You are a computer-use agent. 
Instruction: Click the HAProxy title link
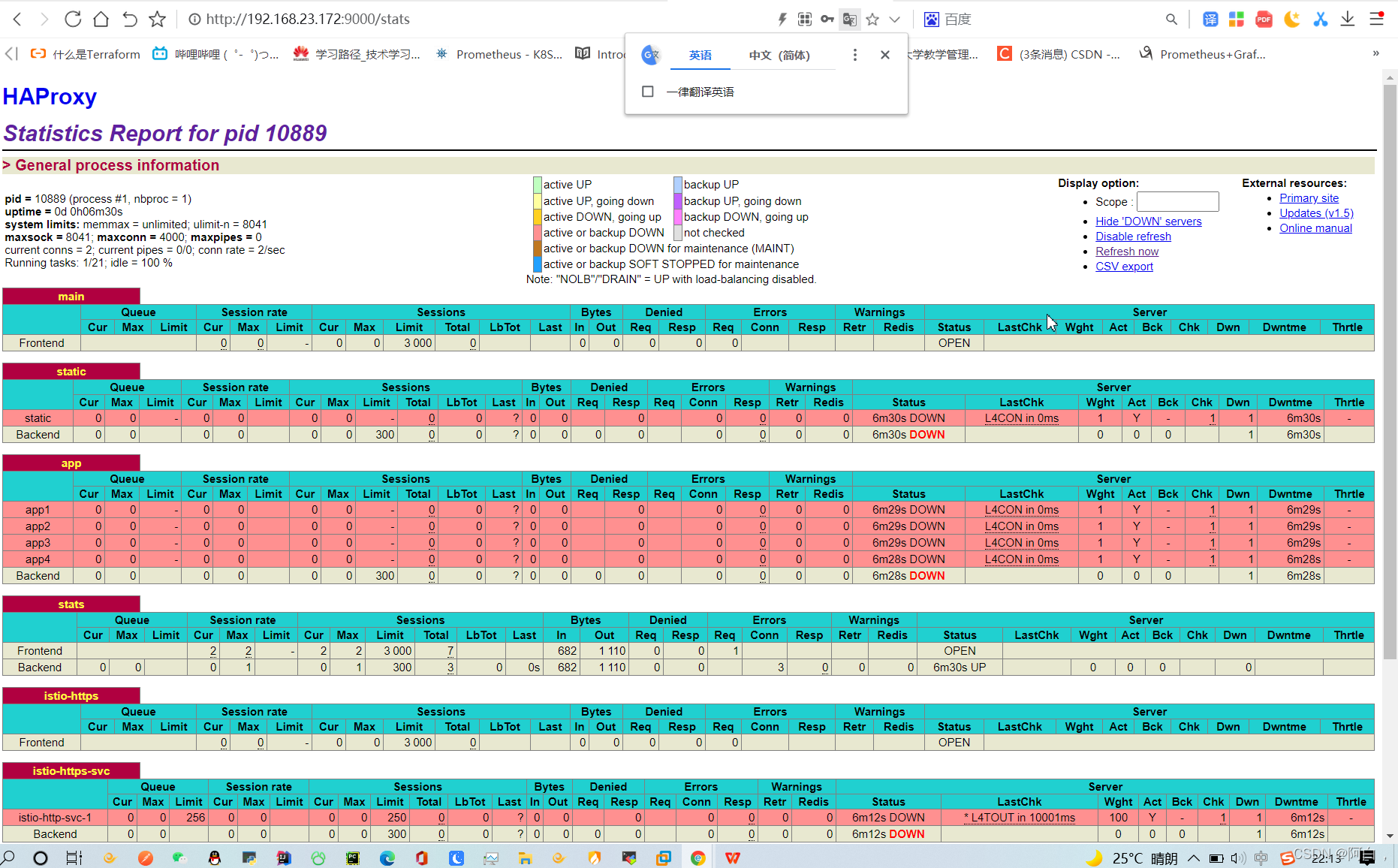coord(50,96)
